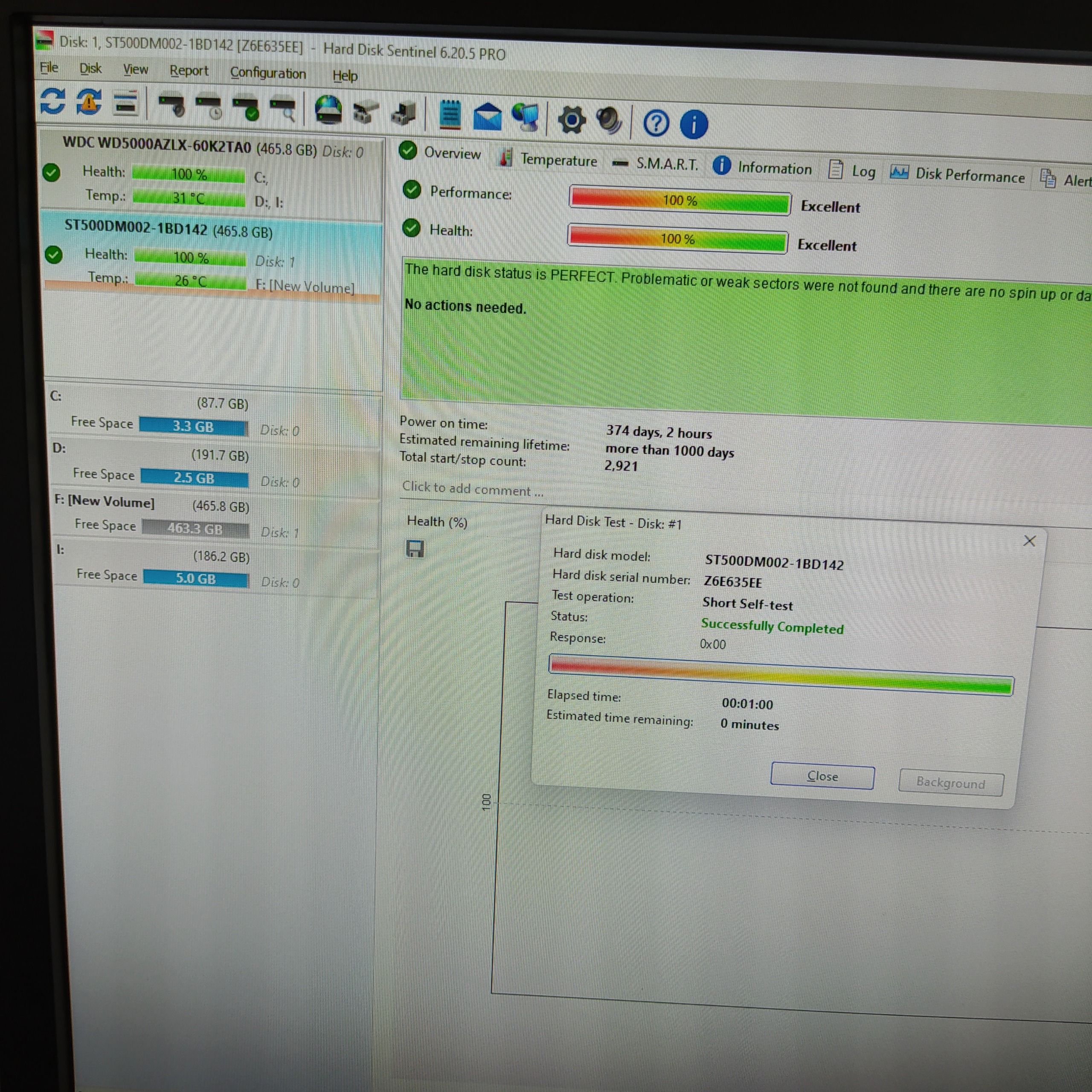
Task: Open the File menu
Action: [49, 68]
